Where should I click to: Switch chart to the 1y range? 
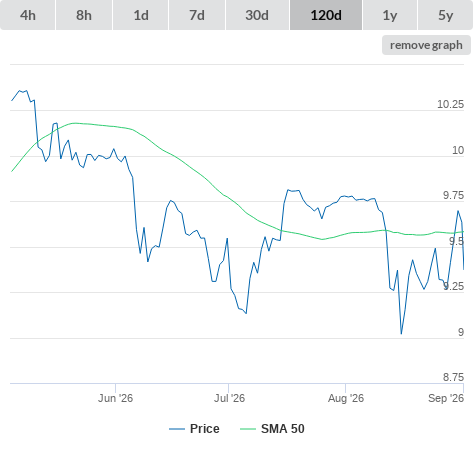point(390,15)
